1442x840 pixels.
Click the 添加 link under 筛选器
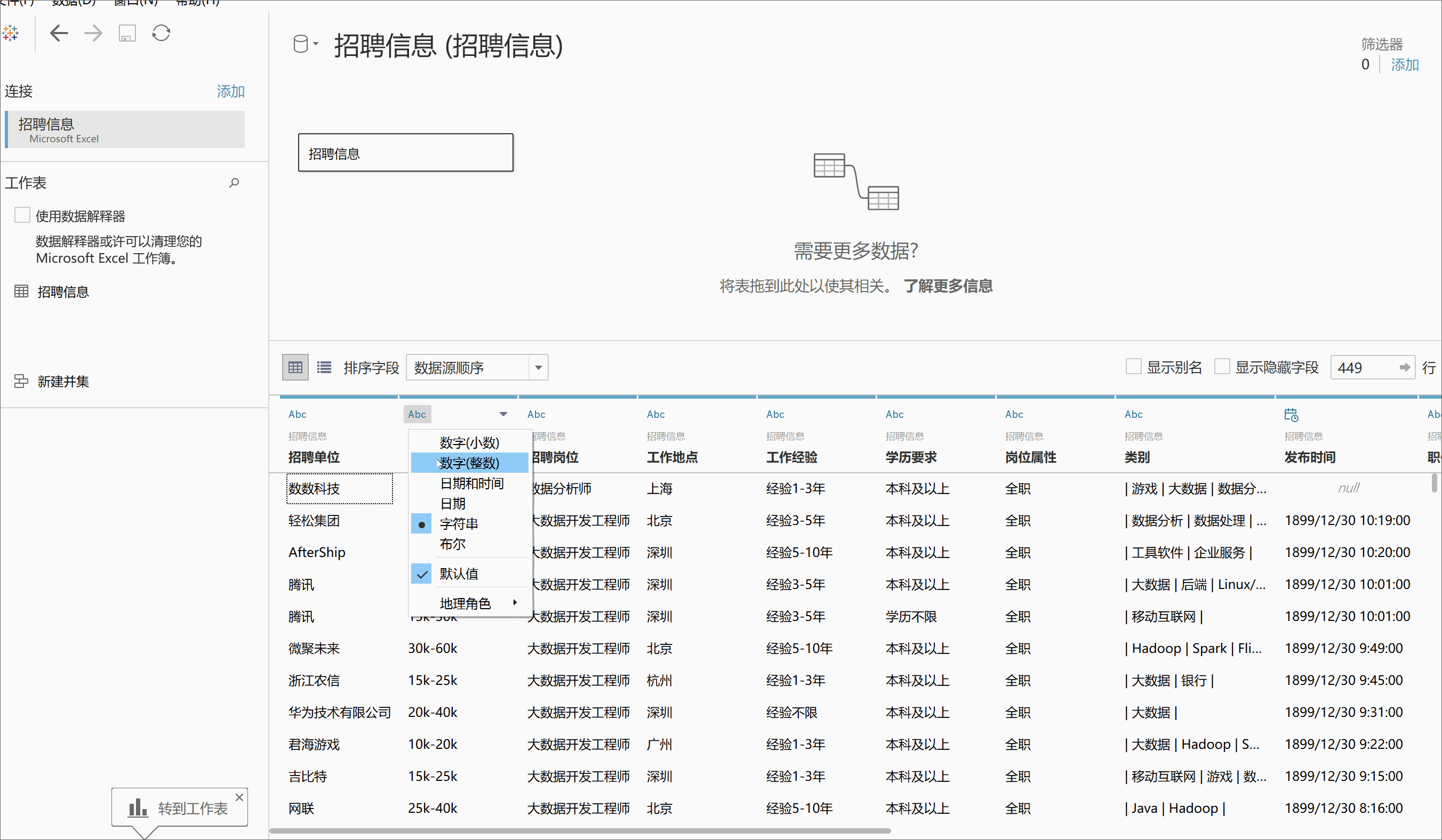(1404, 64)
